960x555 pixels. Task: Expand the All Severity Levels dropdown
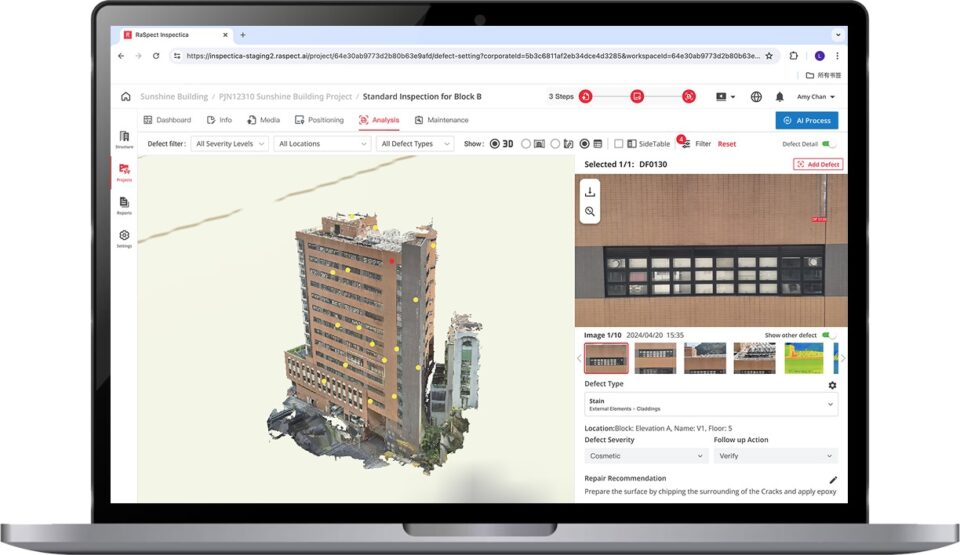[x=231, y=144]
